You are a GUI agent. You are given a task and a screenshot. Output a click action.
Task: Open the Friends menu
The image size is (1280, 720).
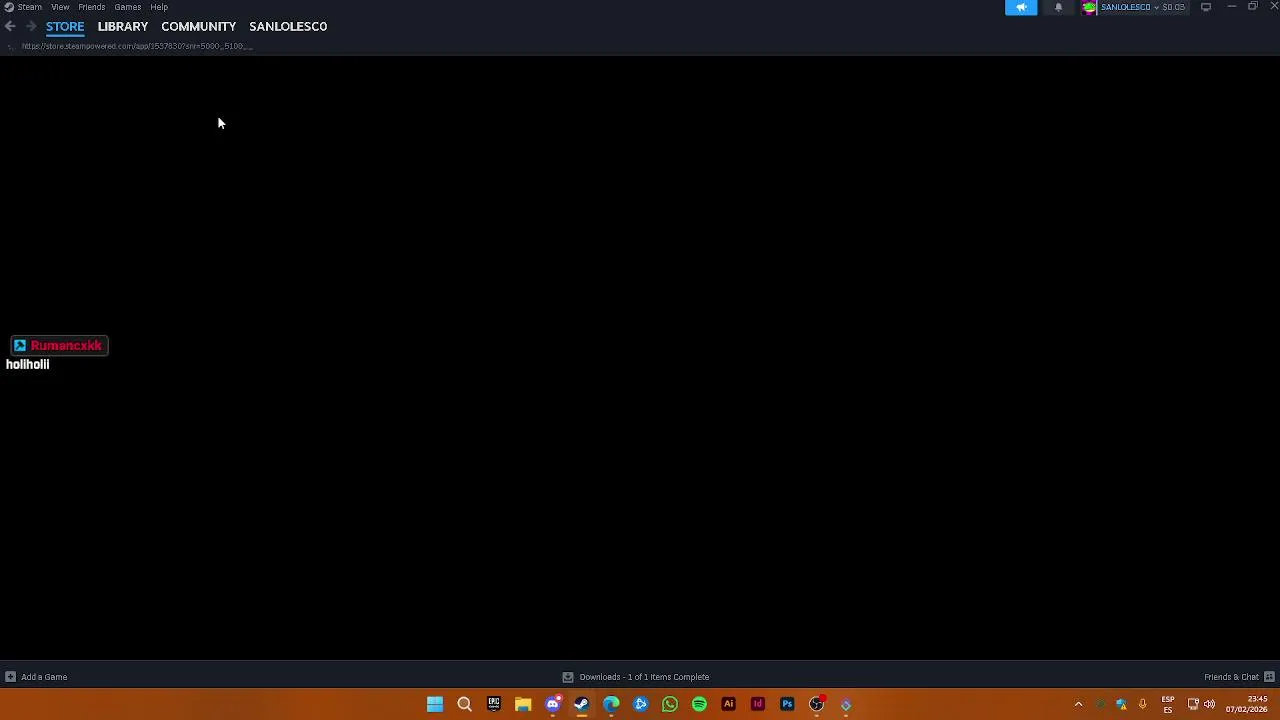(92, 7)
